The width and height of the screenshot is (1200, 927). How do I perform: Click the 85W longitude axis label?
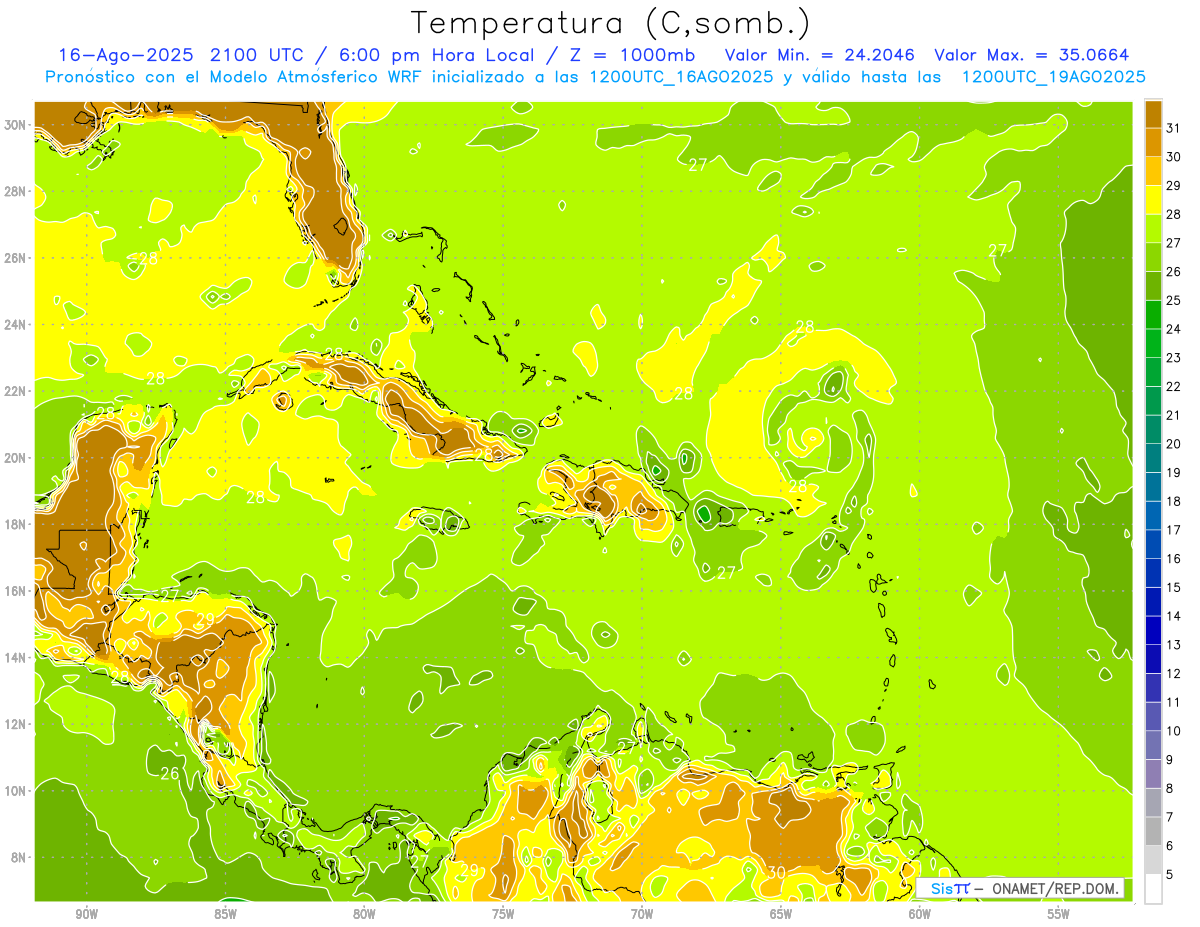click(225, 913)
